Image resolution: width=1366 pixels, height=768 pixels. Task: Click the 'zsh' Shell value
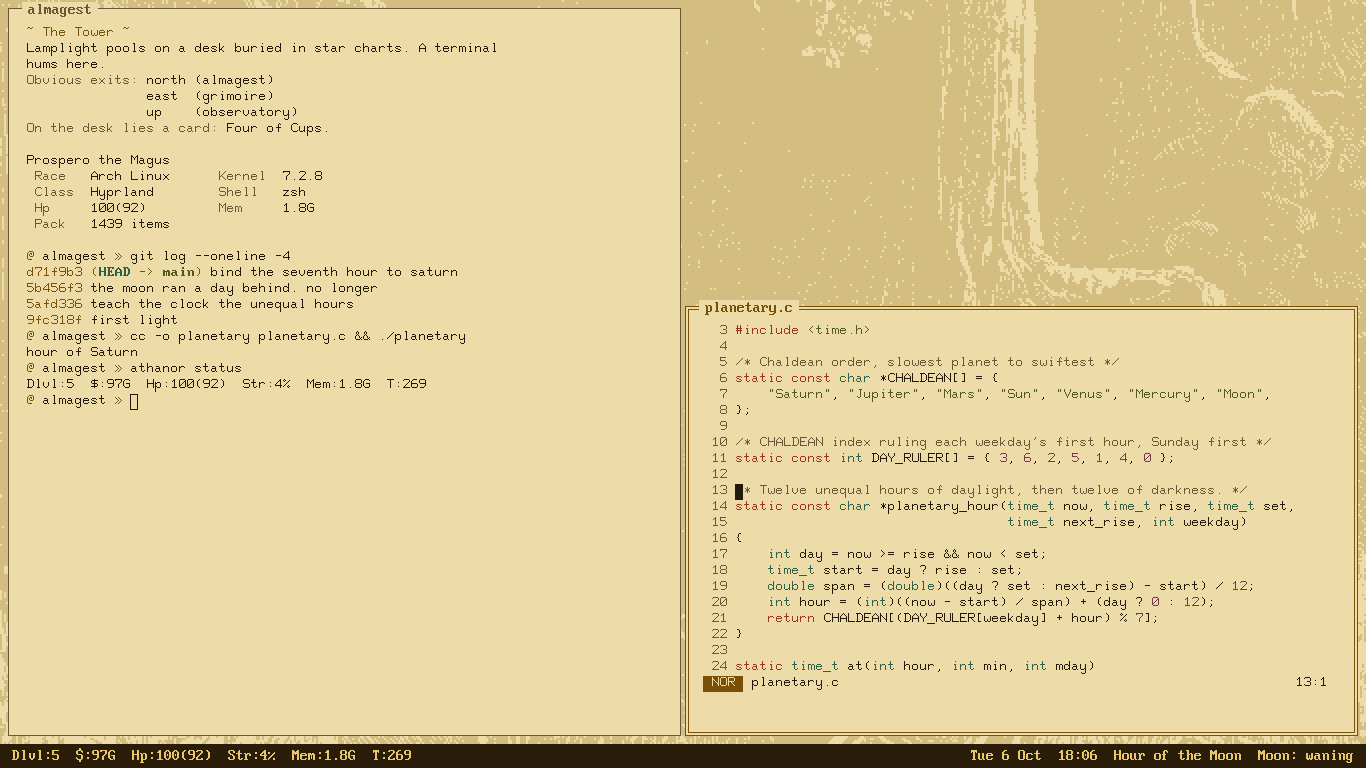pyautogui.click(x=294, y=192)
